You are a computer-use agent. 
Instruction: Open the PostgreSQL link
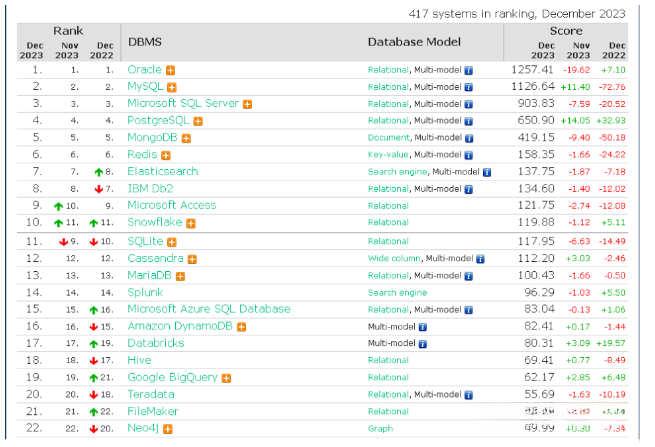(158, 121)
